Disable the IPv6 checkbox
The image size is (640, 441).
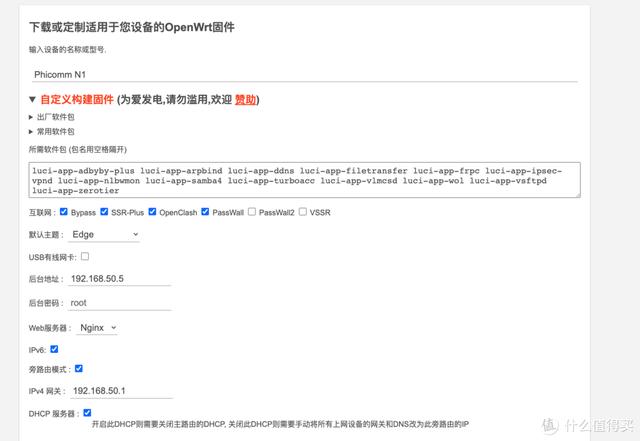[x=54, y=349]
